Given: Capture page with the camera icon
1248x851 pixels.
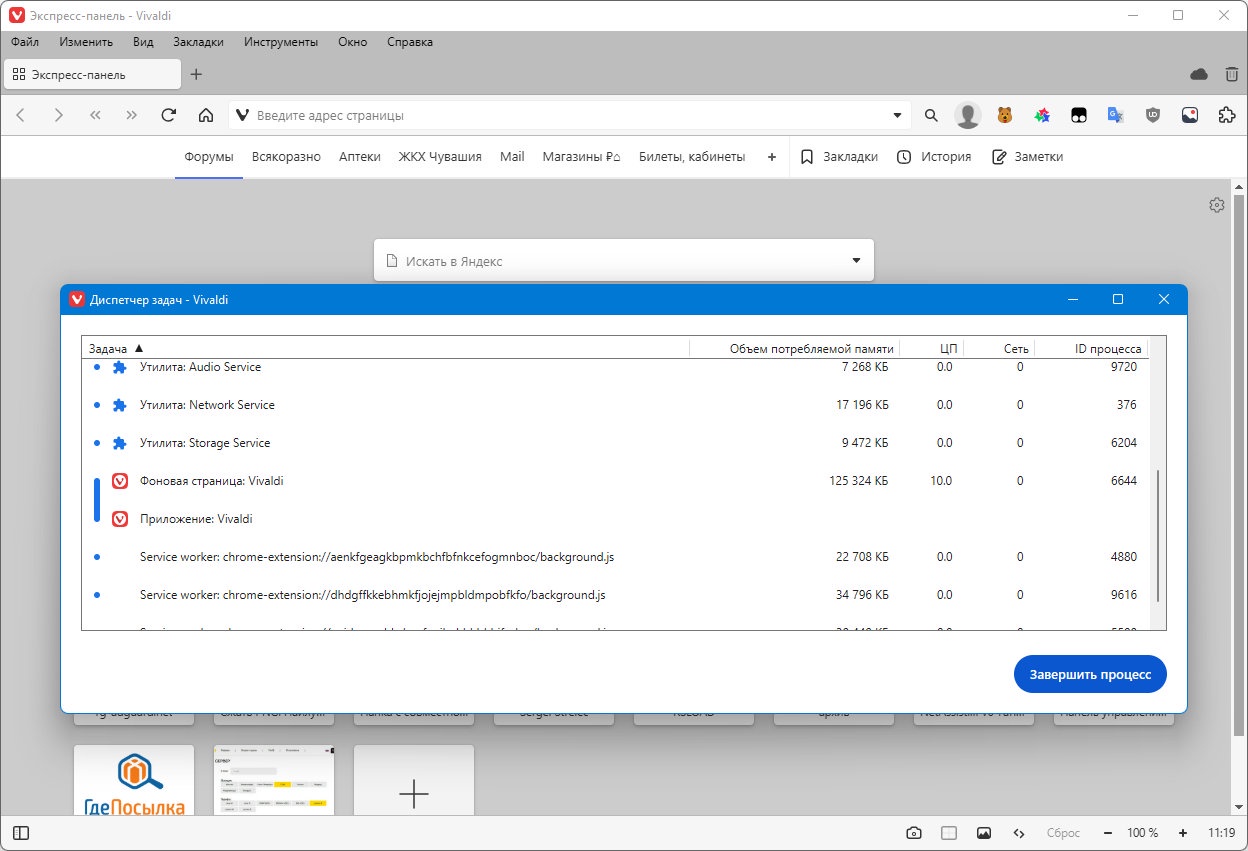Looking at the screenshot, I should click(x=913, y=833).
